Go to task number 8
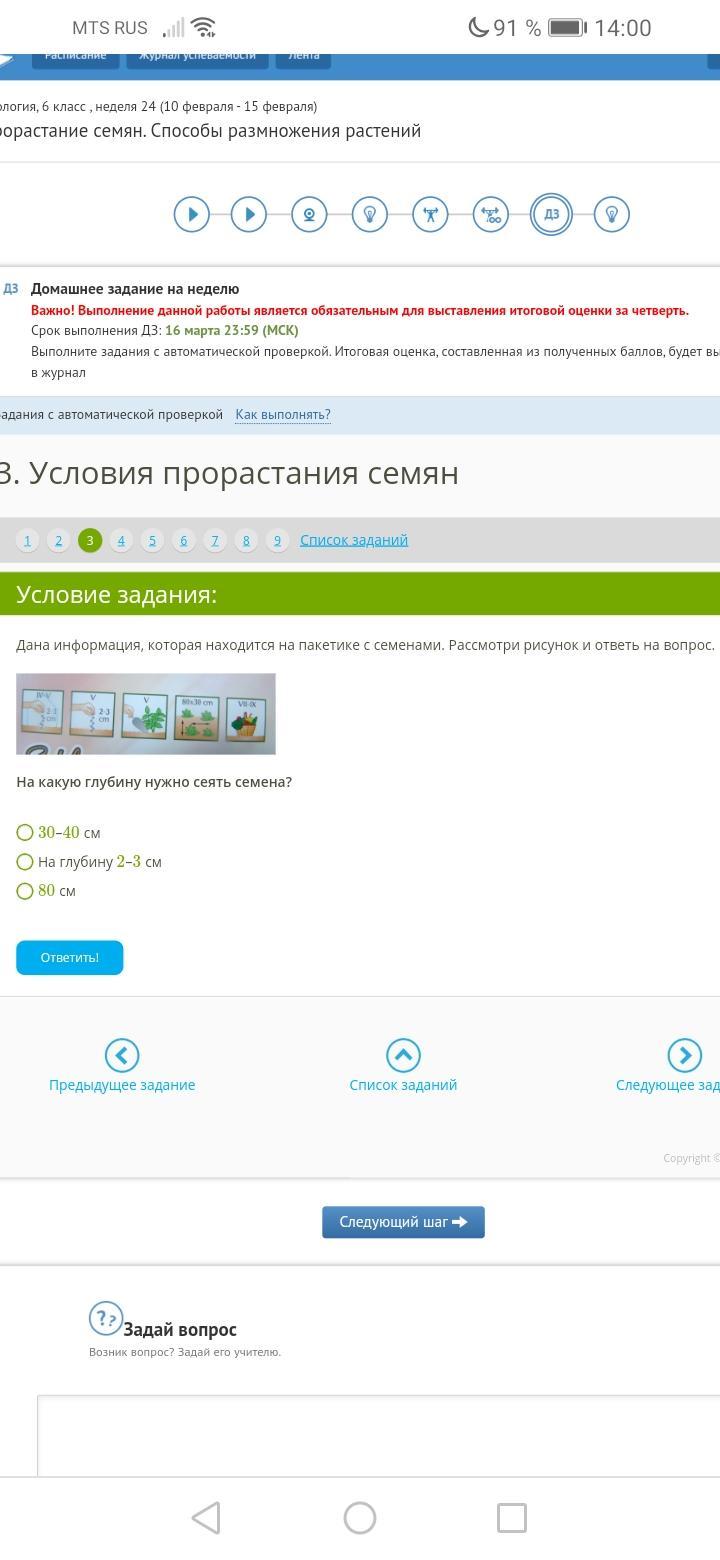 246,540
